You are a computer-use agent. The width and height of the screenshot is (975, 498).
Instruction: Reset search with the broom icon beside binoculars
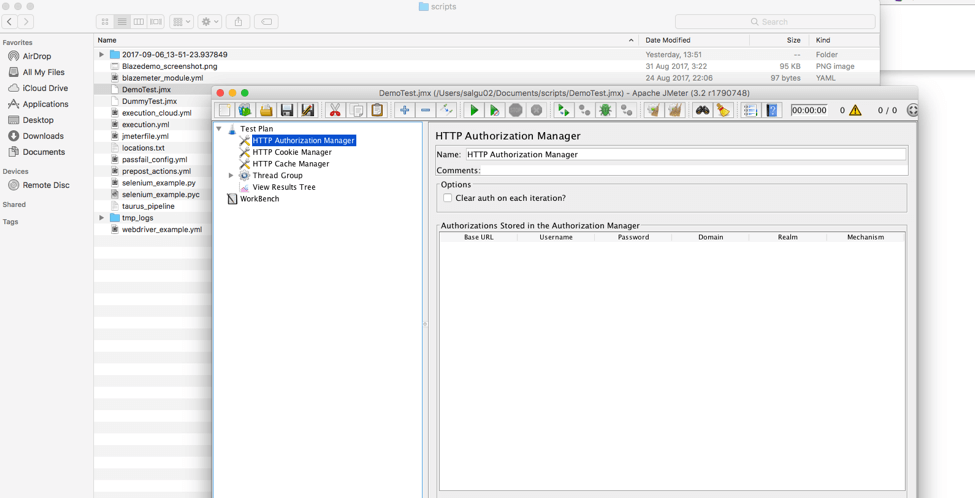point(723,111)
